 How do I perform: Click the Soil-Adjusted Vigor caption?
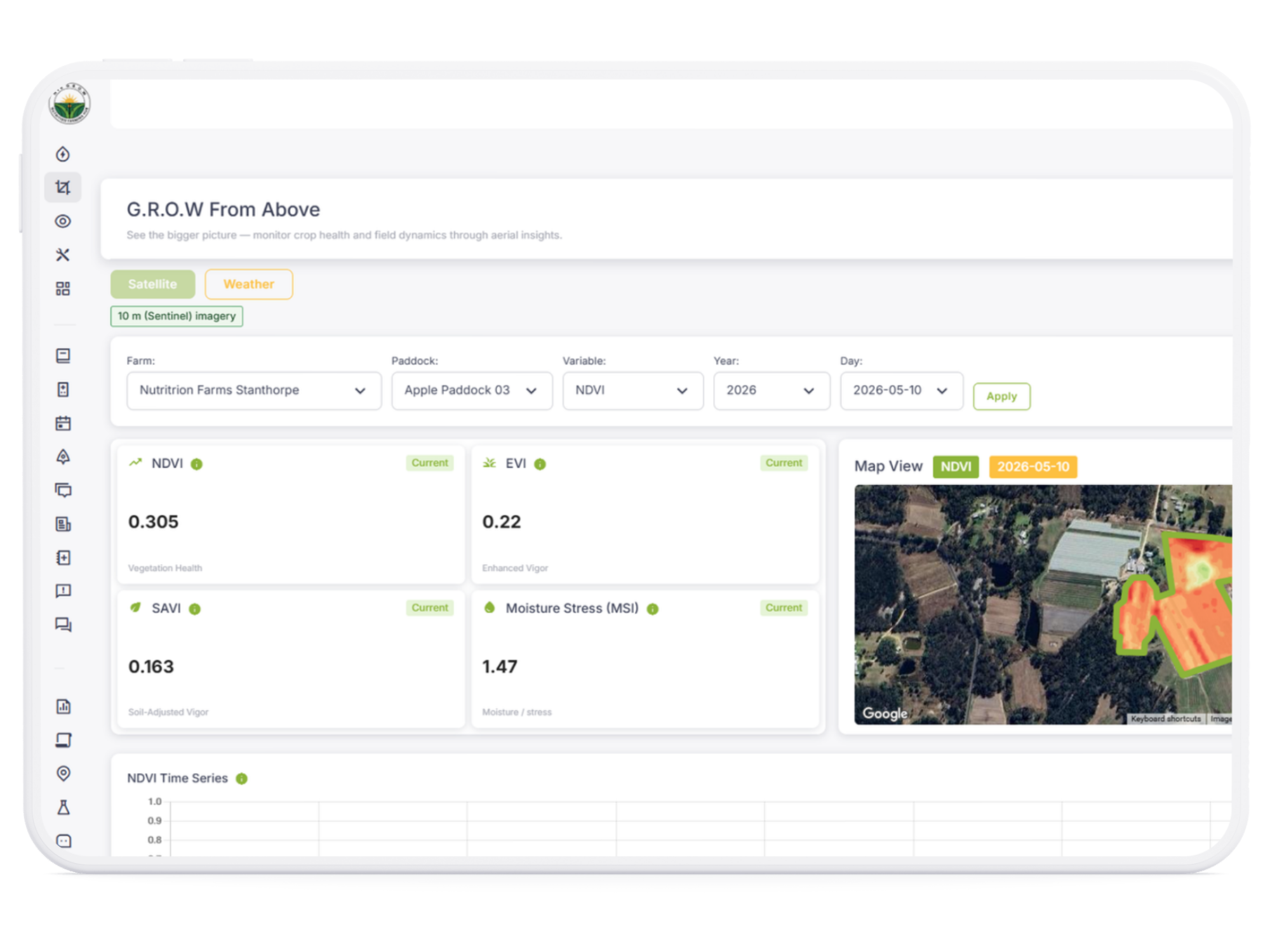[168, 712]
